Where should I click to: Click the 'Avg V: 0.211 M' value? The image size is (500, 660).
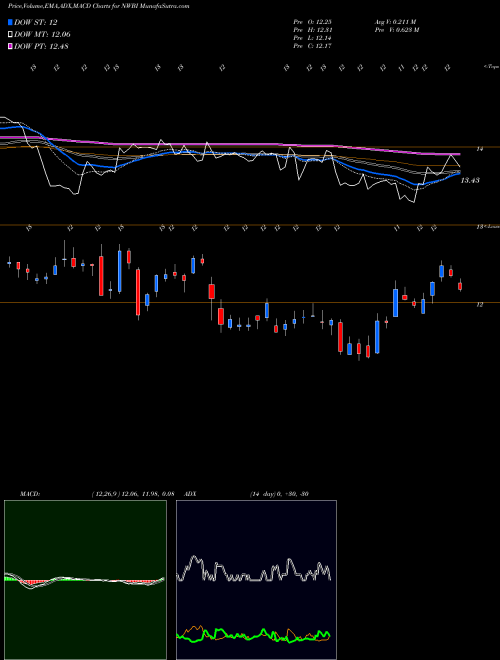click(x=395, y=22)
